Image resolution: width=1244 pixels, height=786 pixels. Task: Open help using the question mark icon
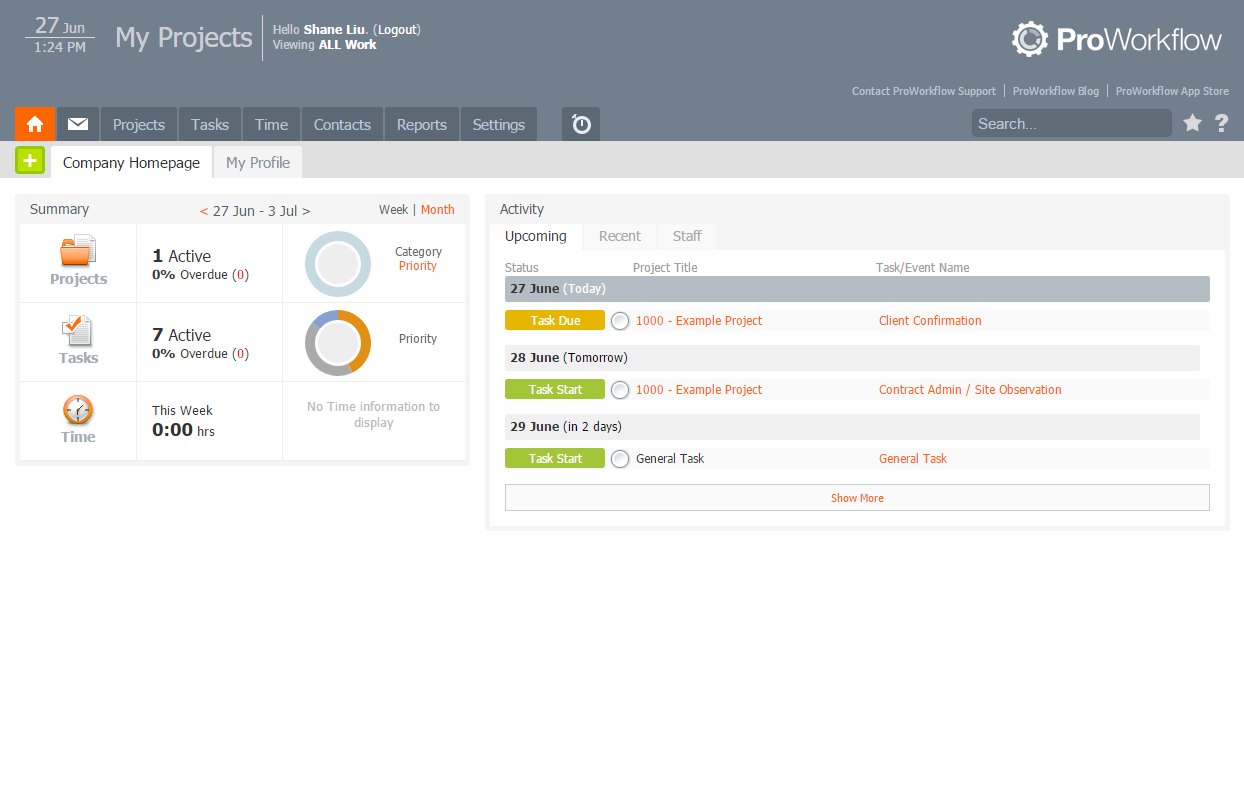pyautogui.click(x=1221, y=123)
